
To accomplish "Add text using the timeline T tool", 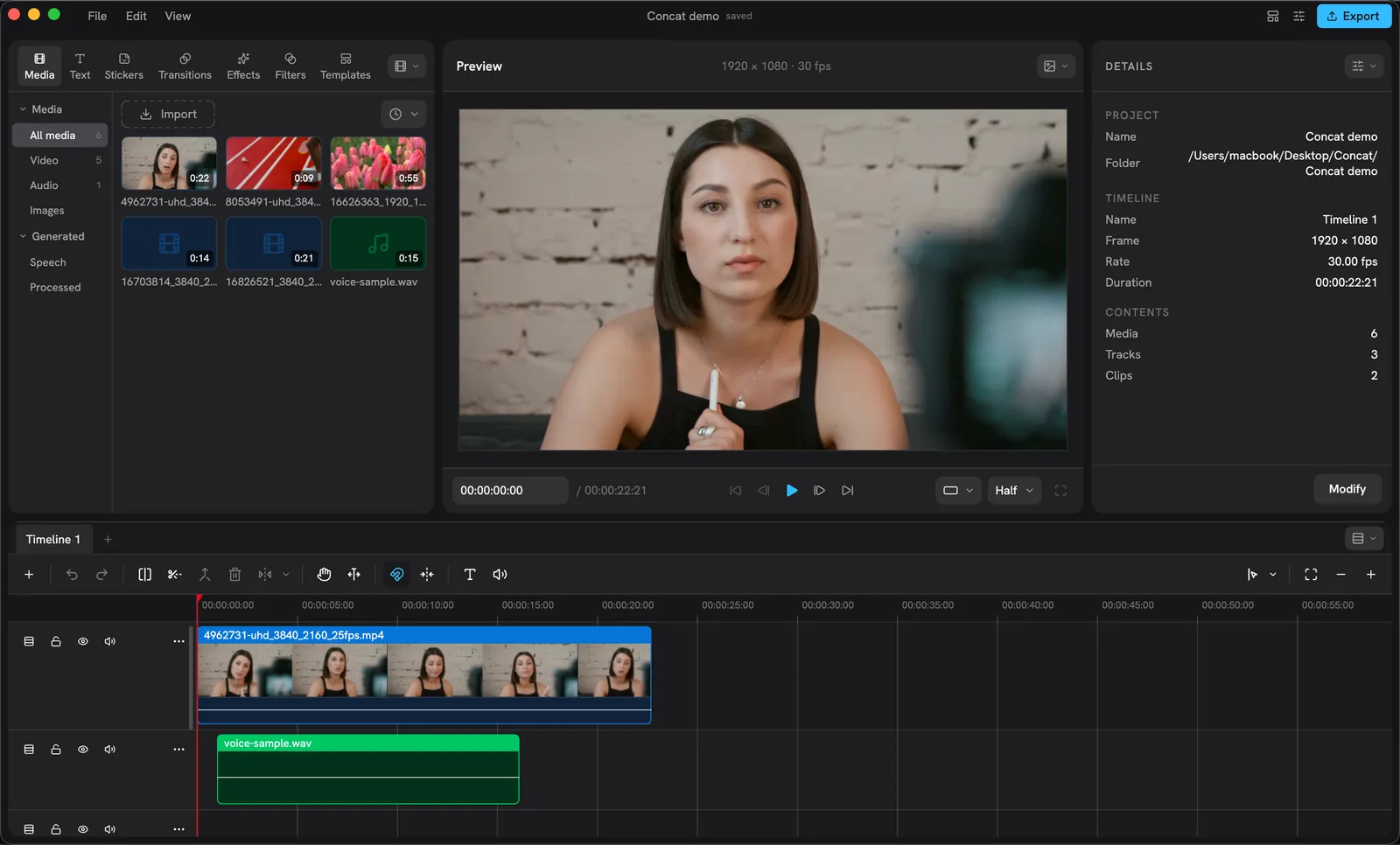I will pos(470,575).
